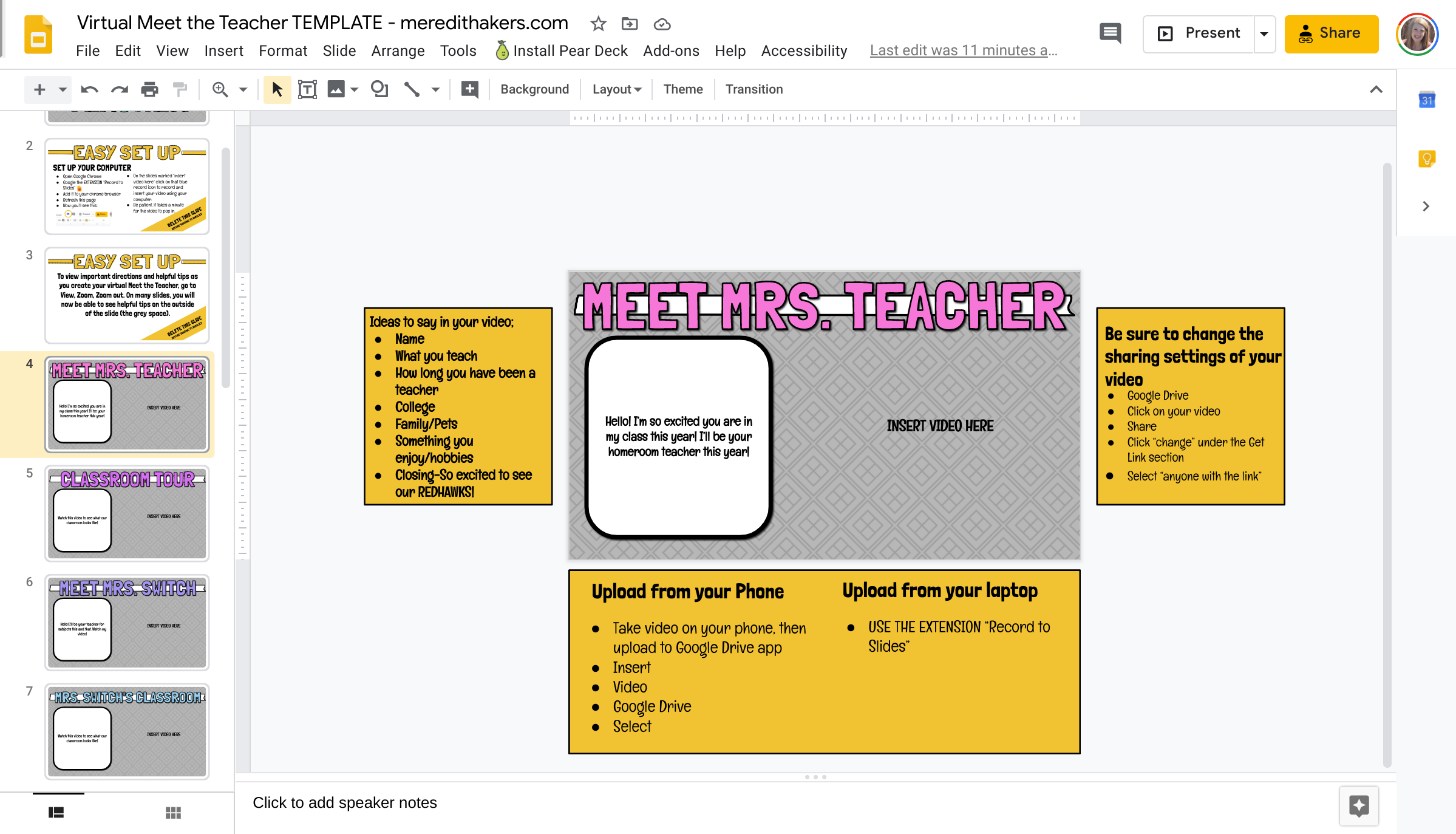The height and width of the screenshot is (834, 1456).
Task: Select the line drawing tool
Action: pos(412,89)
